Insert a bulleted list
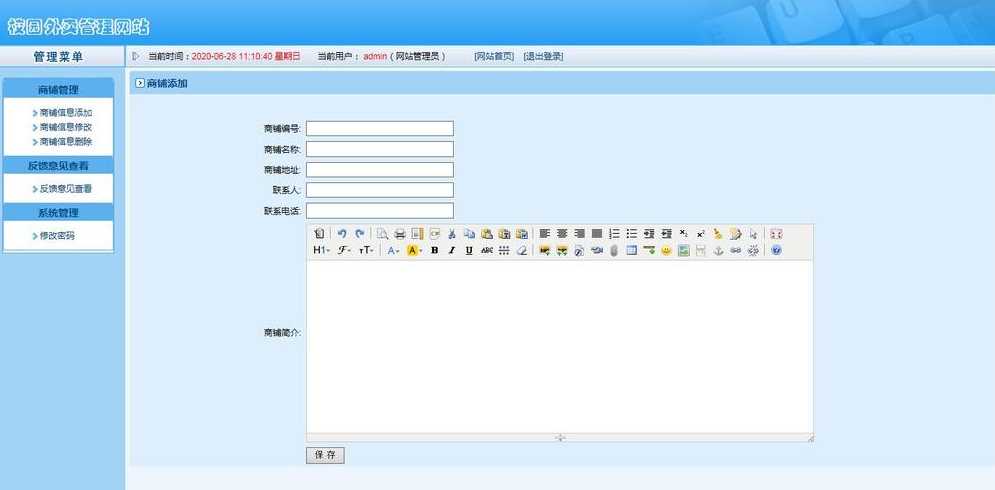The width and height of the screenshot is (995, 490). click(631, 234)
